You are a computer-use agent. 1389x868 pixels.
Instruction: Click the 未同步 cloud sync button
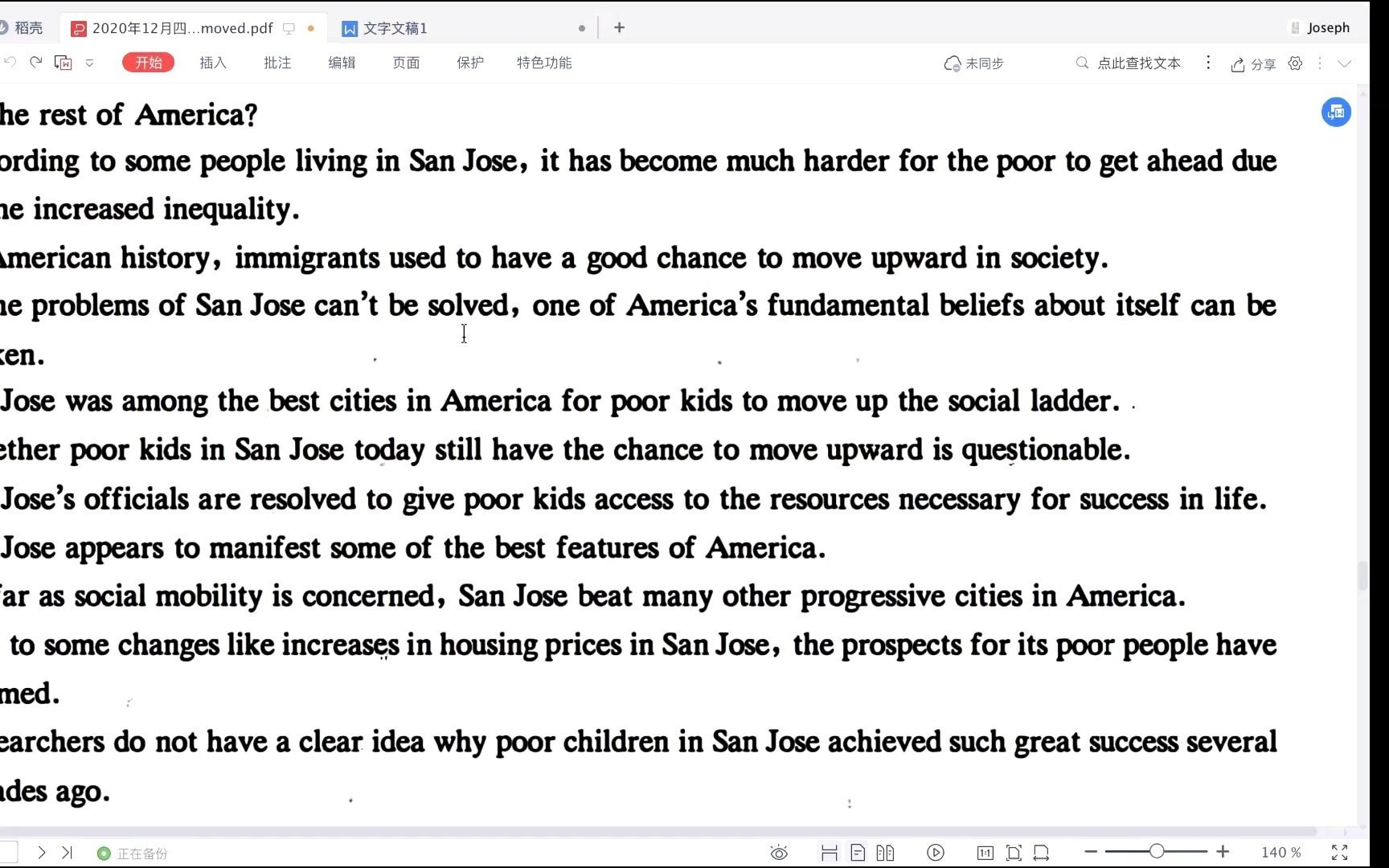(x=973, y=63)
